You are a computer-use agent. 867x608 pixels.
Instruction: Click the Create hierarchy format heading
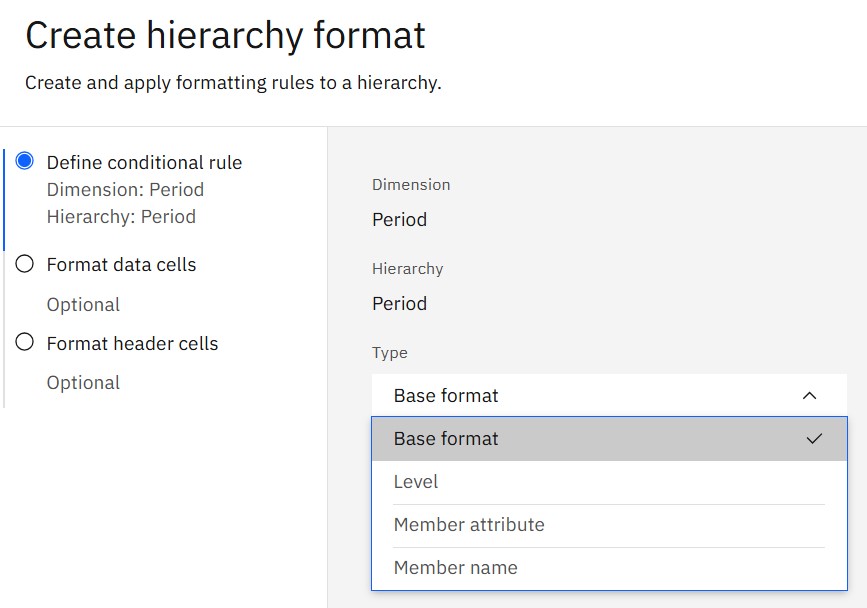point(225,36)
